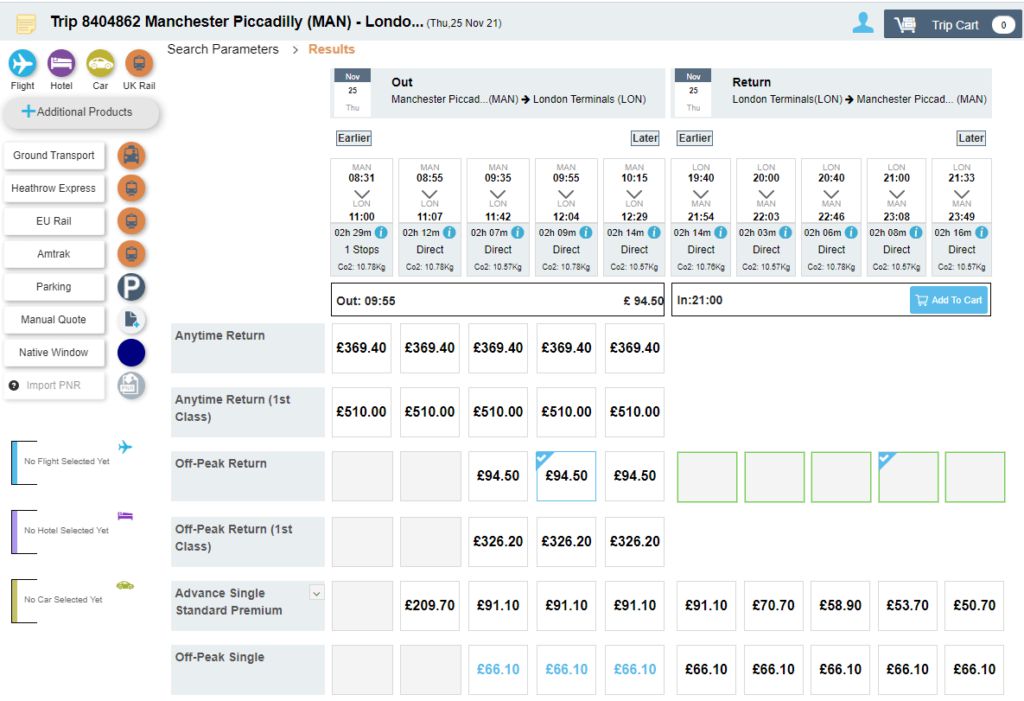Screen dimensions: 1024x701
Task: Show Later outbound trains
Action: (x=645, y=138)
